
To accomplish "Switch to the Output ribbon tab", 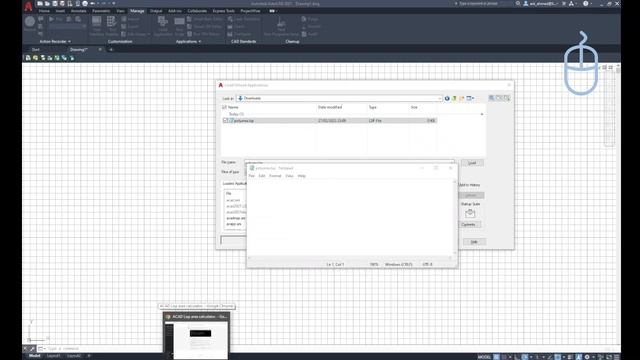I will (x=156, y=11).
